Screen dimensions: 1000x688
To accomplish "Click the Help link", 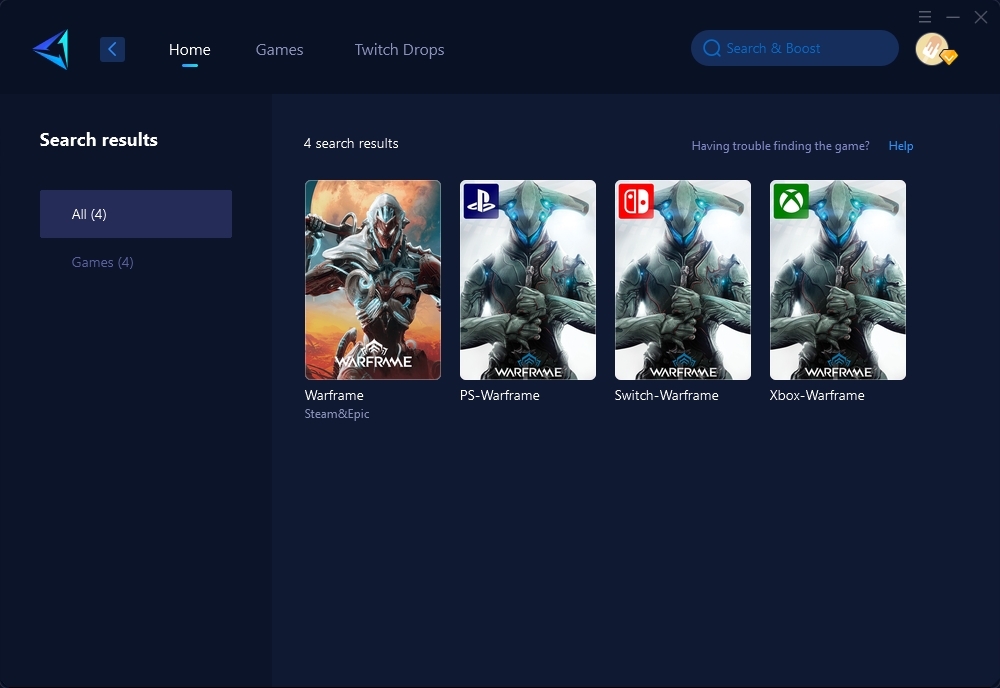I will 901,146.
